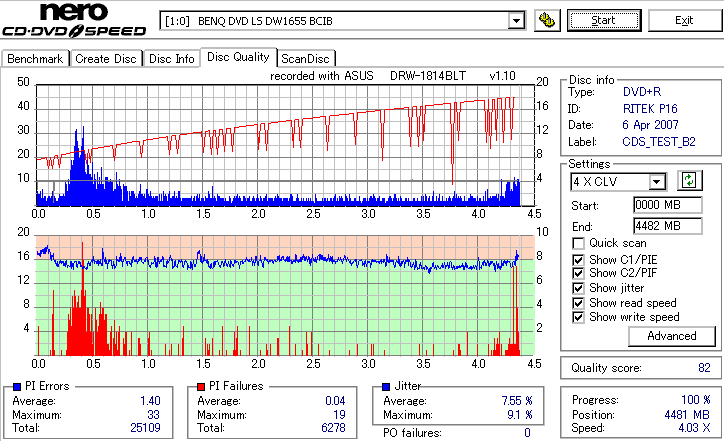Click the disc label CDS_TEST_B2
Viewport: 724px width, 441px height.
point(659,142)
